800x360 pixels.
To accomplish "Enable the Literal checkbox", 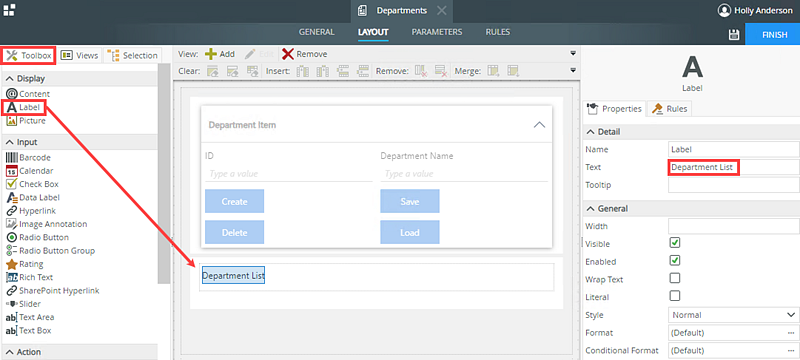I will (x=674, y=296).
